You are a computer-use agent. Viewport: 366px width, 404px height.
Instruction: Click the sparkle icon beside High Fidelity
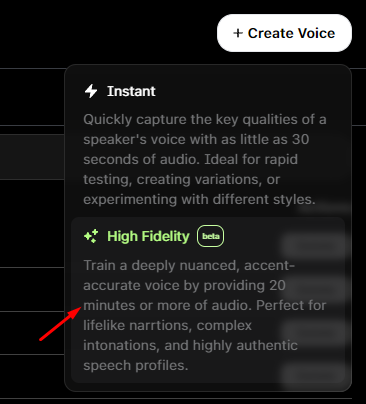(x=91, y=236)
